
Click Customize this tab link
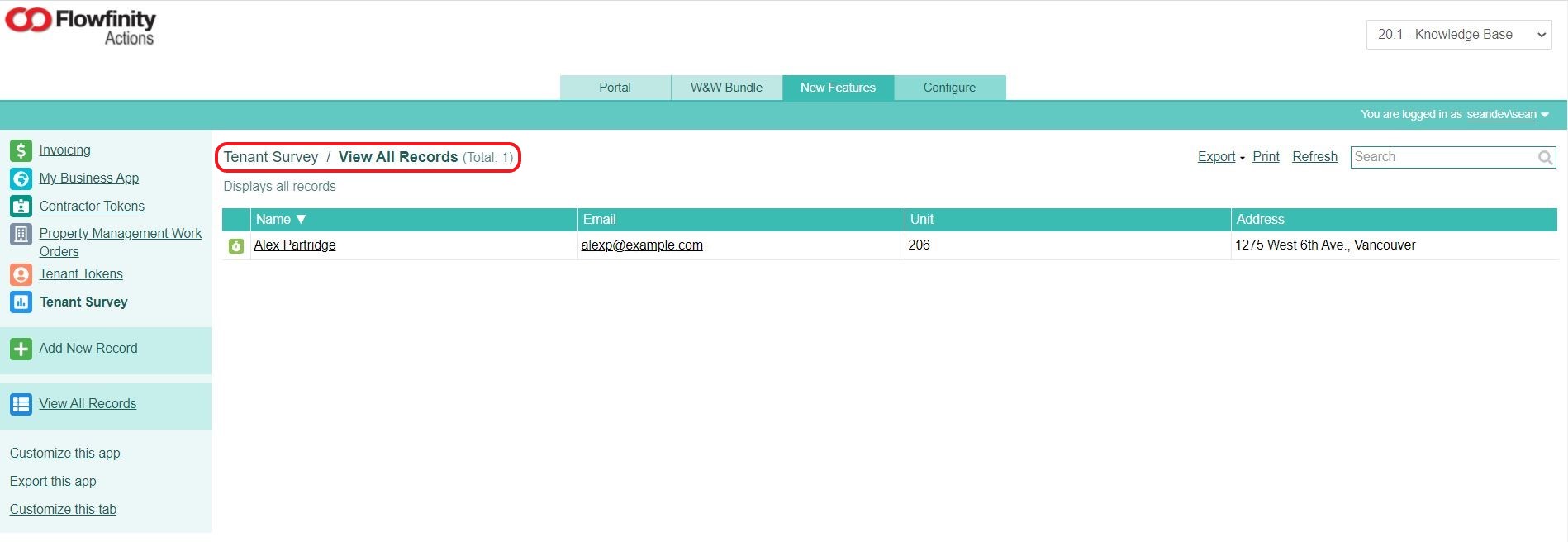coord(63,510)
